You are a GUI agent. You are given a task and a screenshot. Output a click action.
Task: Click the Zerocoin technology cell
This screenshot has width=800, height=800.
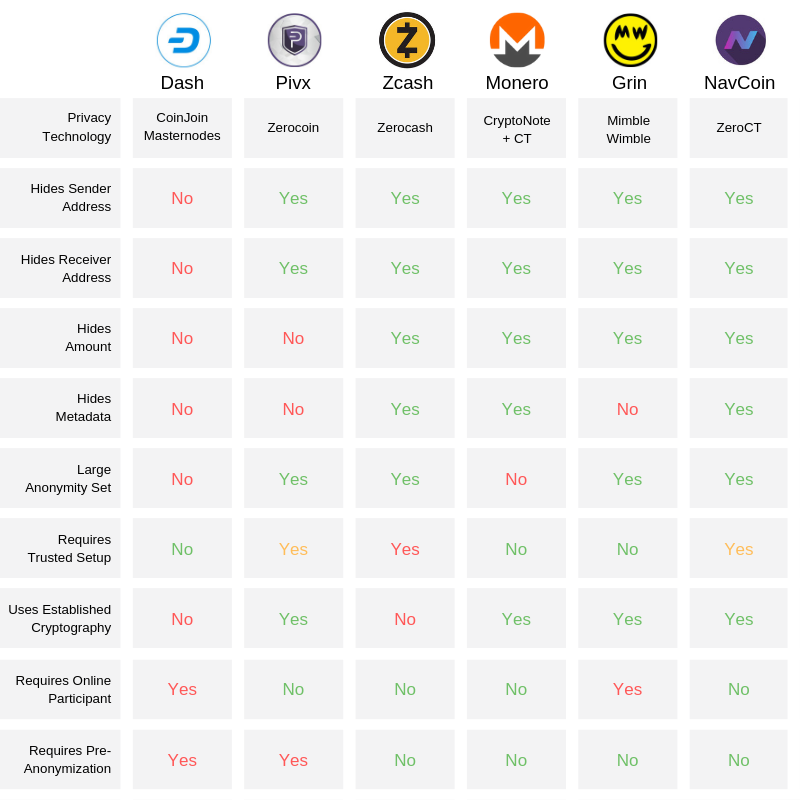click(x=293, y=128)
